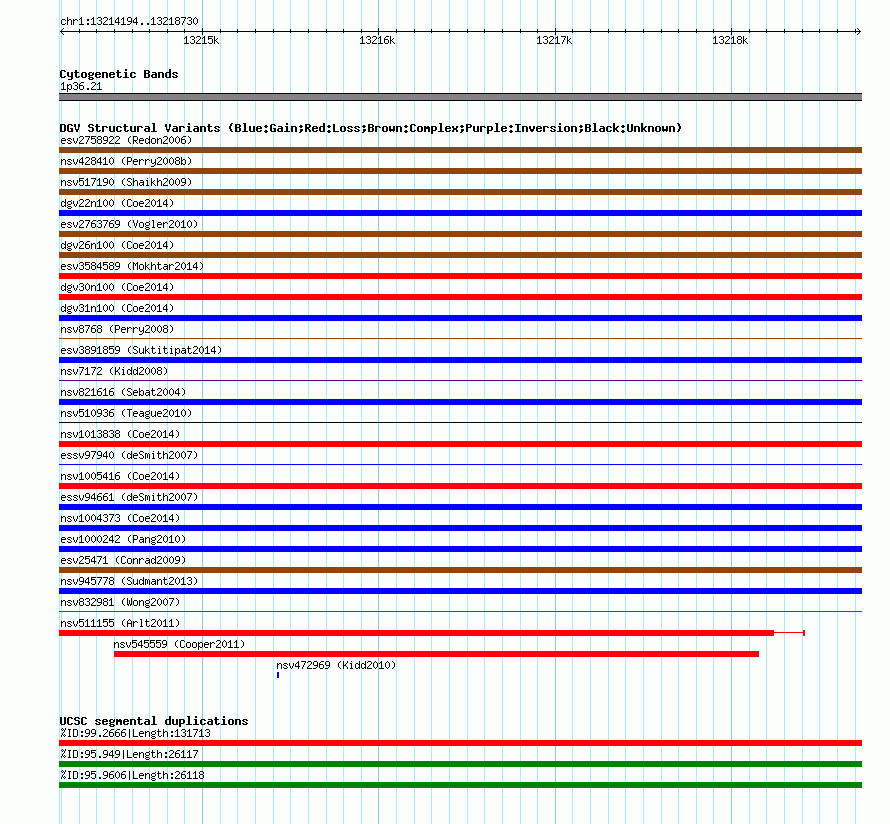Click the 13216k ruler mark
The width and height of the screenshot is (890, 824).
(377, 40)
